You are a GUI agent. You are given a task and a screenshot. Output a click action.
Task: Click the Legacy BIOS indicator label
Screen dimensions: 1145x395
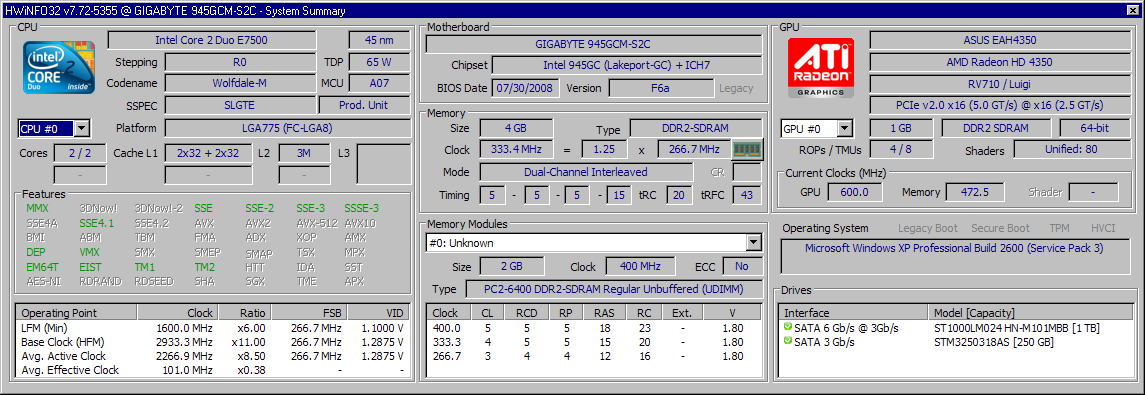(736, 88)
